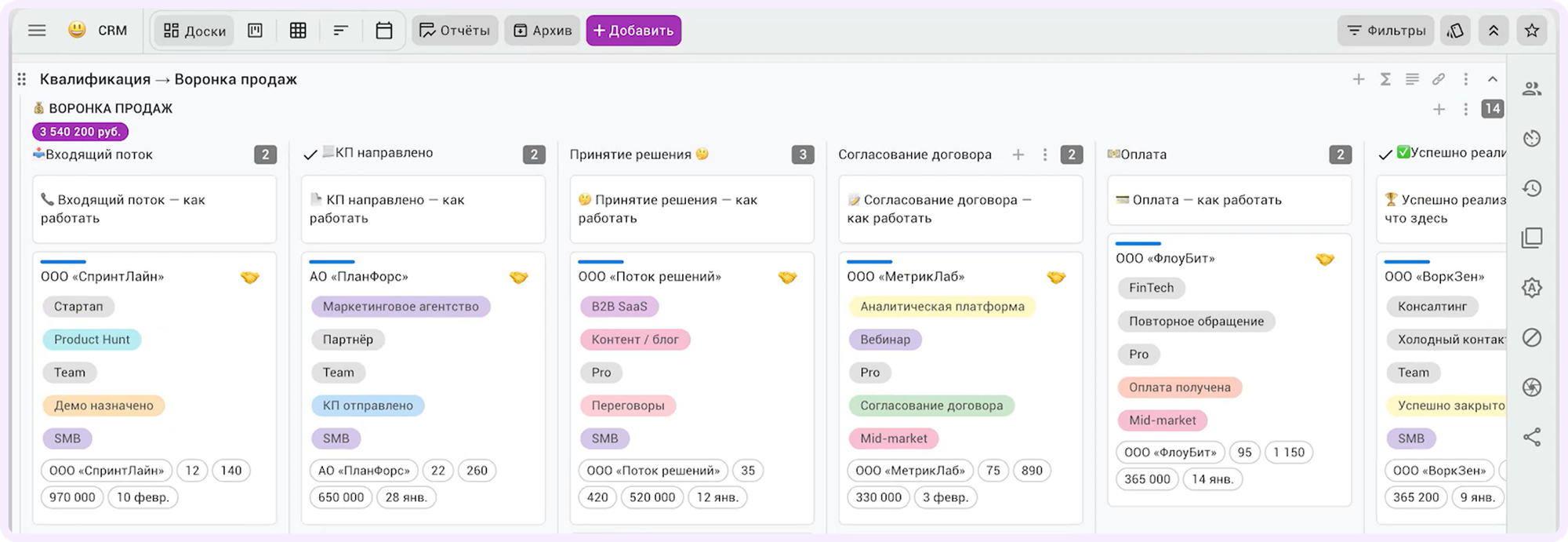The image size is (1568, 542).
Task: Click the Переговоры tag
Action: (x=628, y=406)
